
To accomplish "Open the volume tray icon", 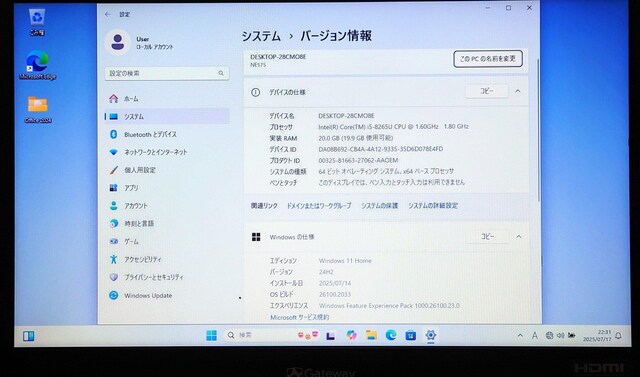I will click(560, 336).
